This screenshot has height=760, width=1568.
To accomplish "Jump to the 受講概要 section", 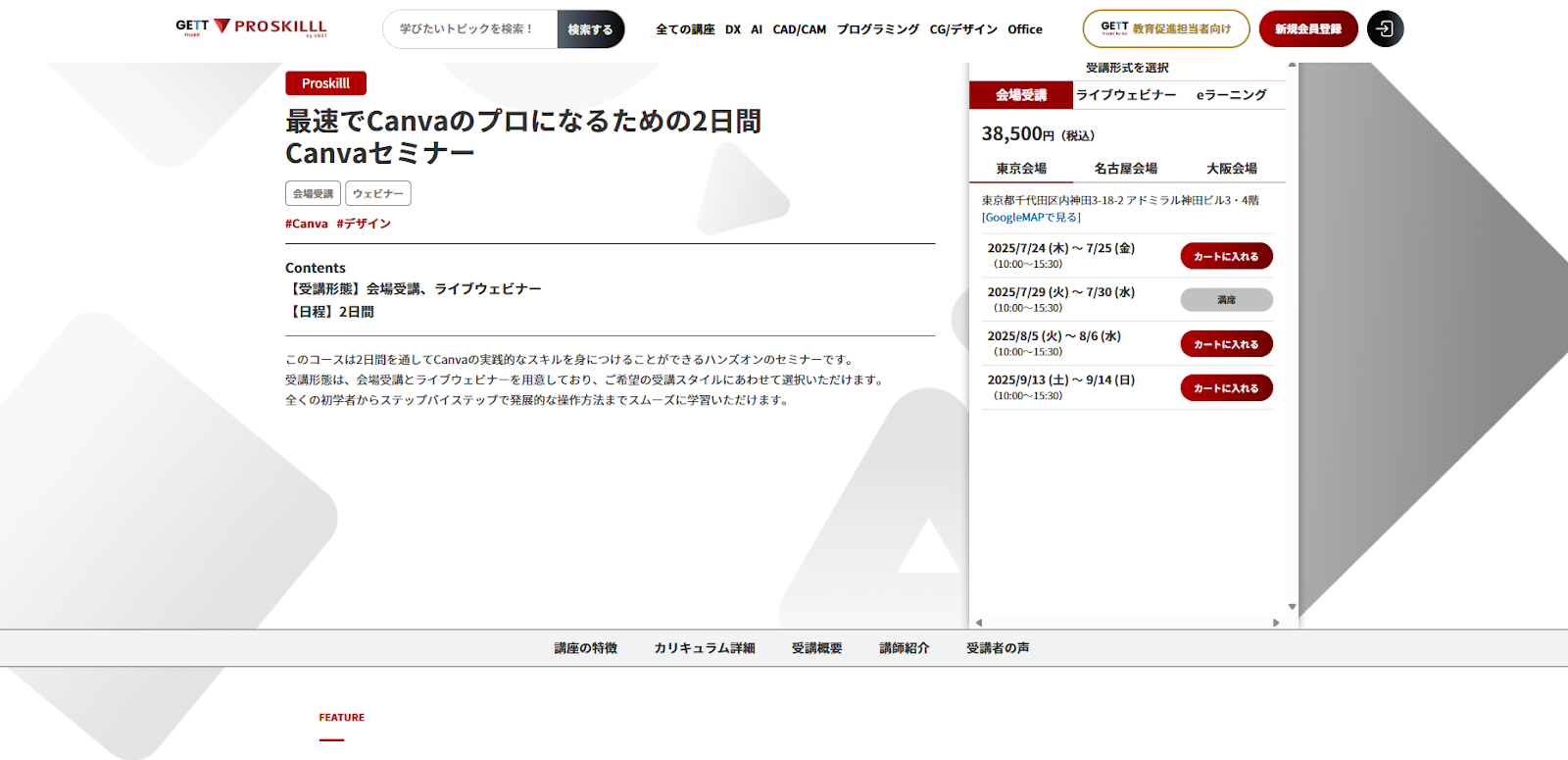I will [x=817, y=648].
